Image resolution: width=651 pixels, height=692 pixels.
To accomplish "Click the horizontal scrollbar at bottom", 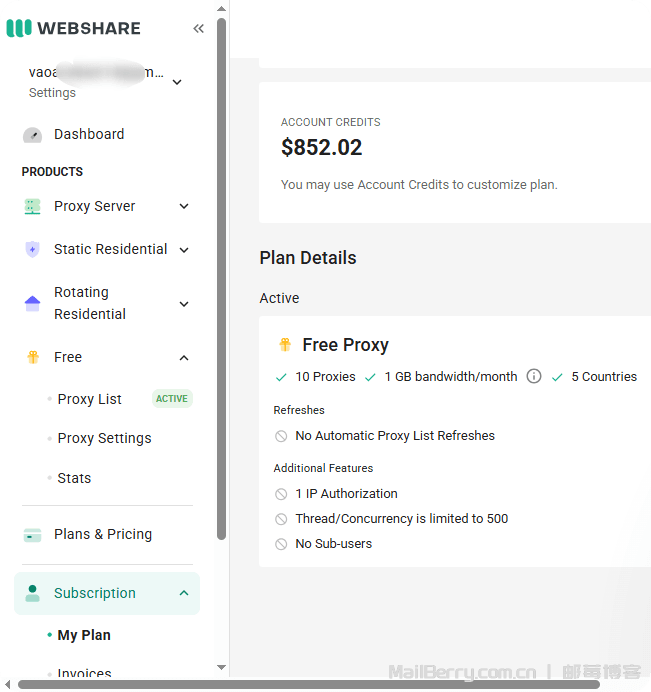I will pos(300,685).
